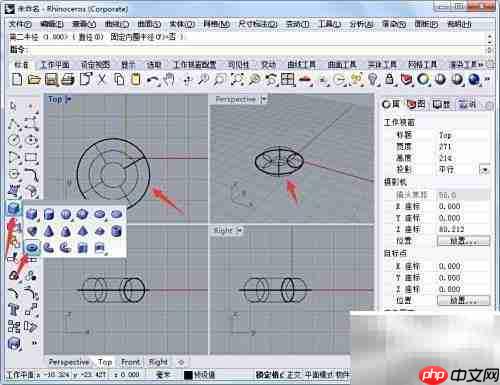Click the New file toolbar icon

tap(17, 79)
